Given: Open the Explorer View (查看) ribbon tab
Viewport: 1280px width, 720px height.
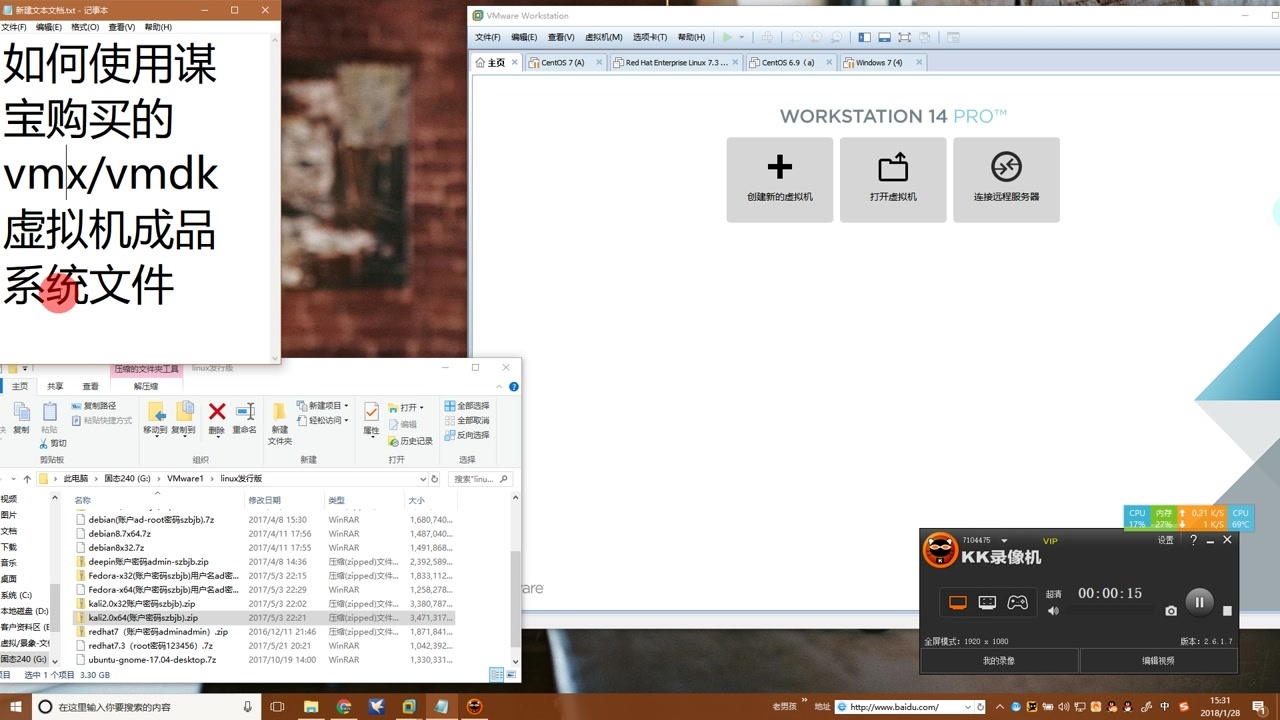Looking at the screenshot, I should (91, 386).
